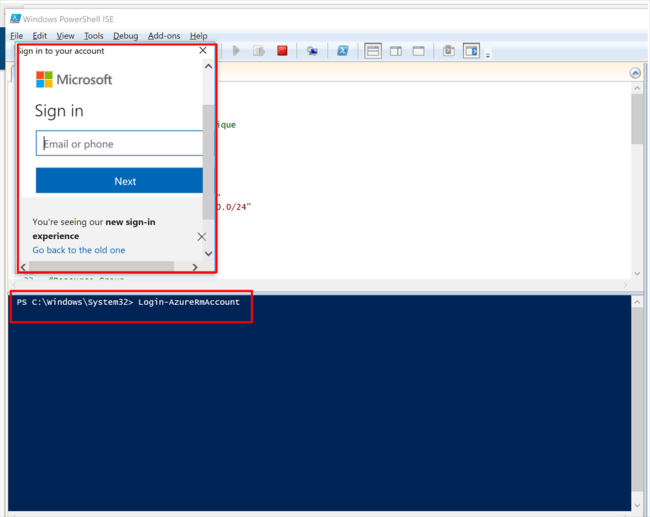The height and width of the screenshot is (517, 650).
Task: Click the Microsoft logo in dialog
Action: (x=74, y=79)
